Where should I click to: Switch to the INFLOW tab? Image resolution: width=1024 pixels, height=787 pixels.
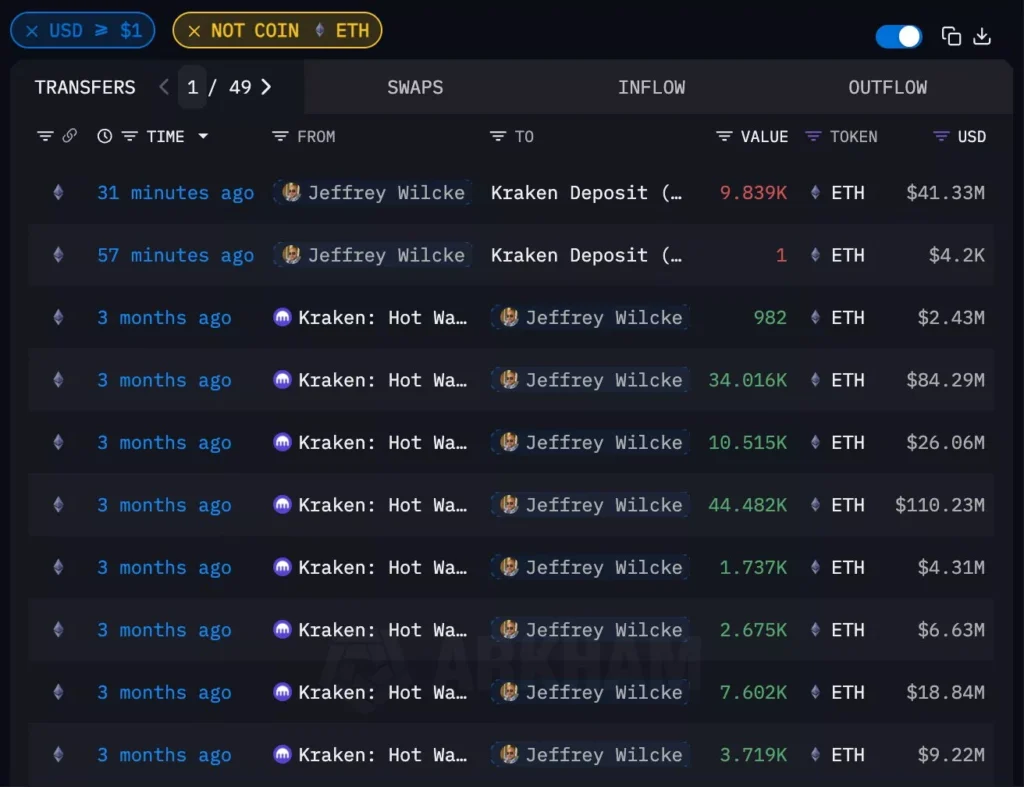pyautogui.click(x=651, y=87)
